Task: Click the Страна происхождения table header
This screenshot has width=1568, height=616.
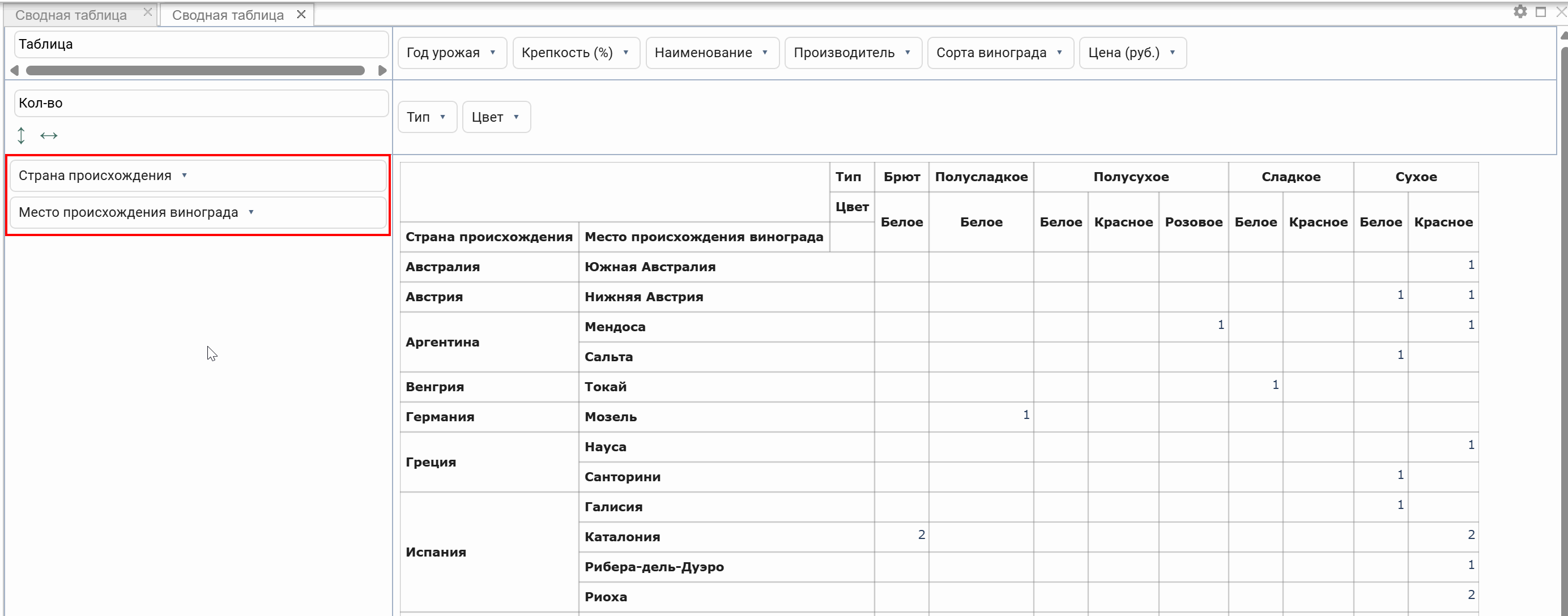Action: pos(489,237)
